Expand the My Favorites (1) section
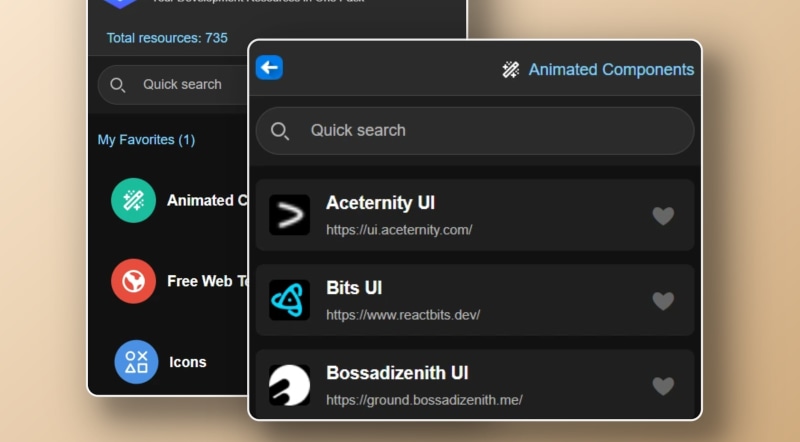Screen dimensions: 800x442 [x=146, y=140]
